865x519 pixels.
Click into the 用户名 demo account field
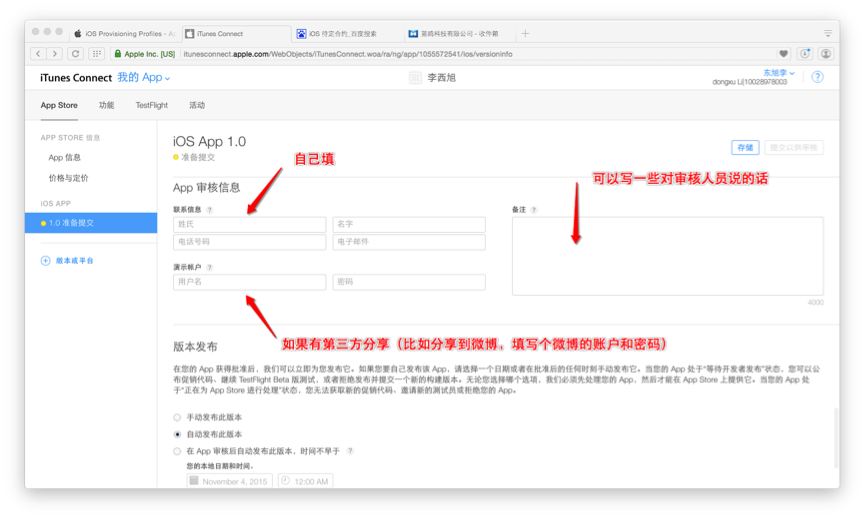pyautogui.click(x=249, y=282)
